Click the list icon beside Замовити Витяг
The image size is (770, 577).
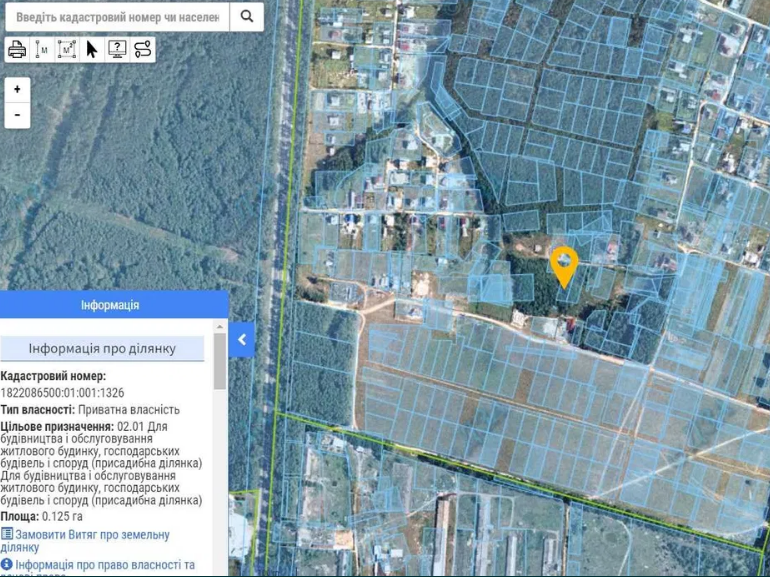[x=7, y=535]
